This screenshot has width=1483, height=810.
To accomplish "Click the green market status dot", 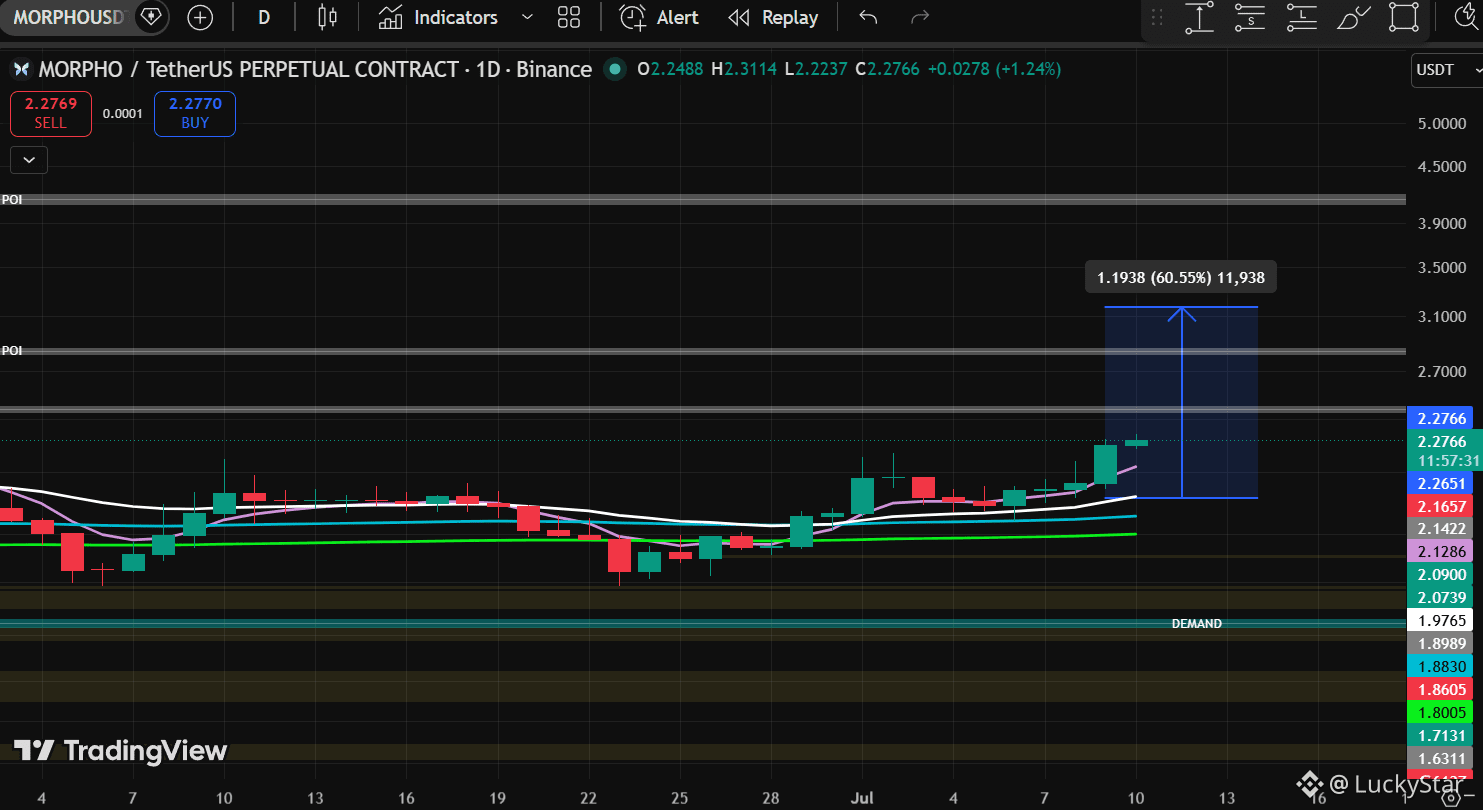I will pos(615,69).
